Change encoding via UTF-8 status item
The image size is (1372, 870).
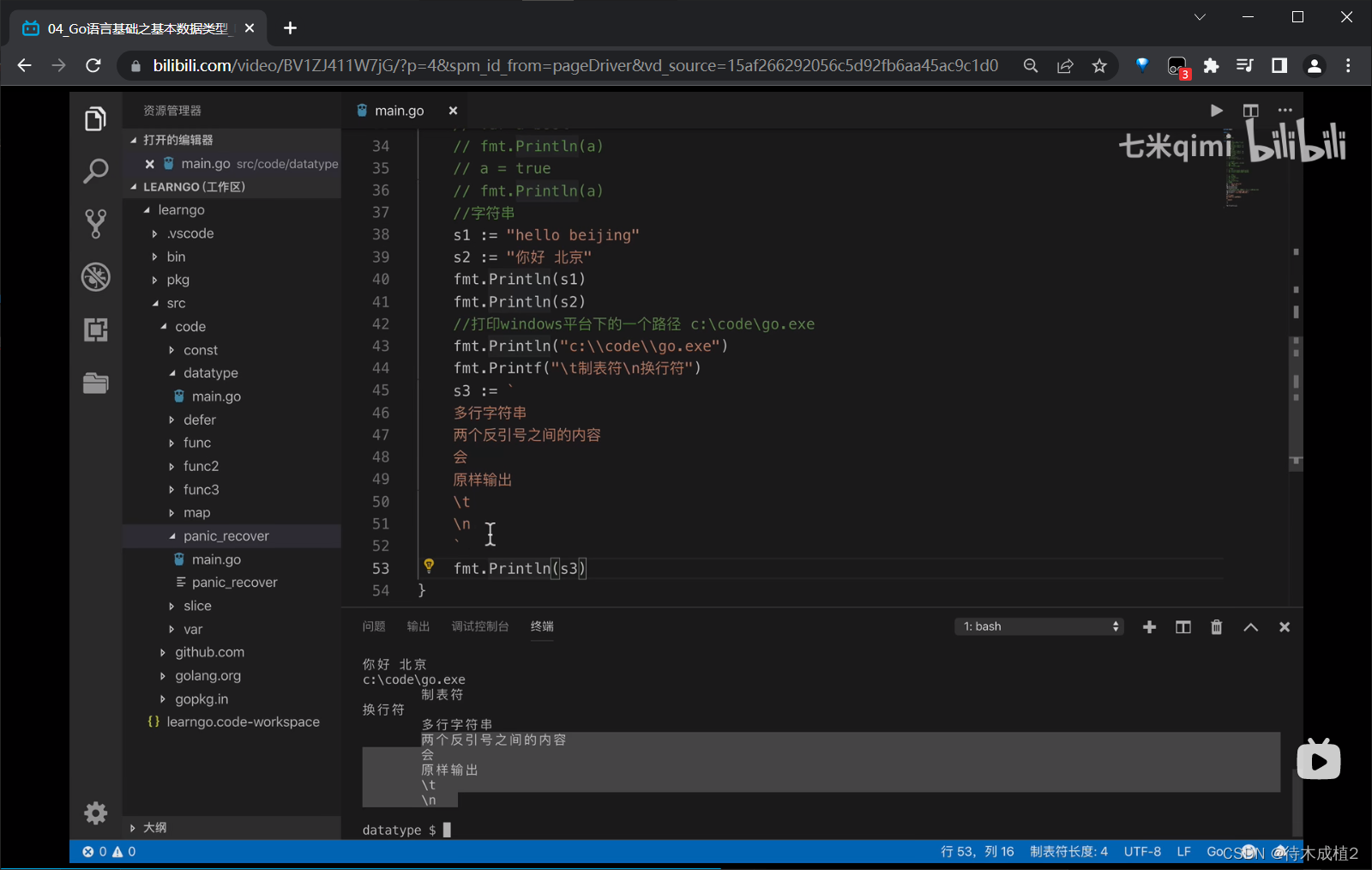pyautogui.click(x=1142, y=852)
